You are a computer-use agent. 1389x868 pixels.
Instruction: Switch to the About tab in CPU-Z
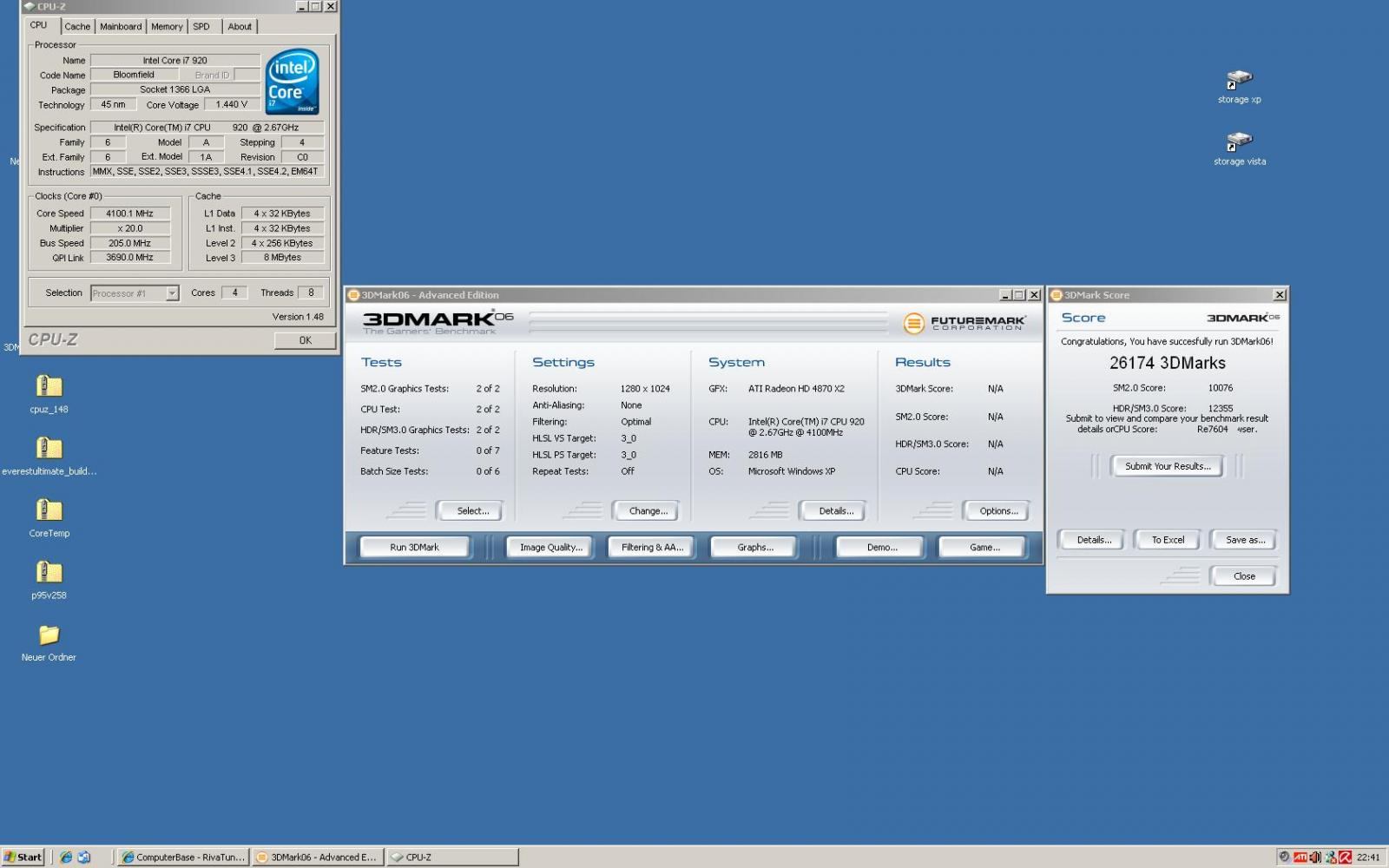pos(240,27)
